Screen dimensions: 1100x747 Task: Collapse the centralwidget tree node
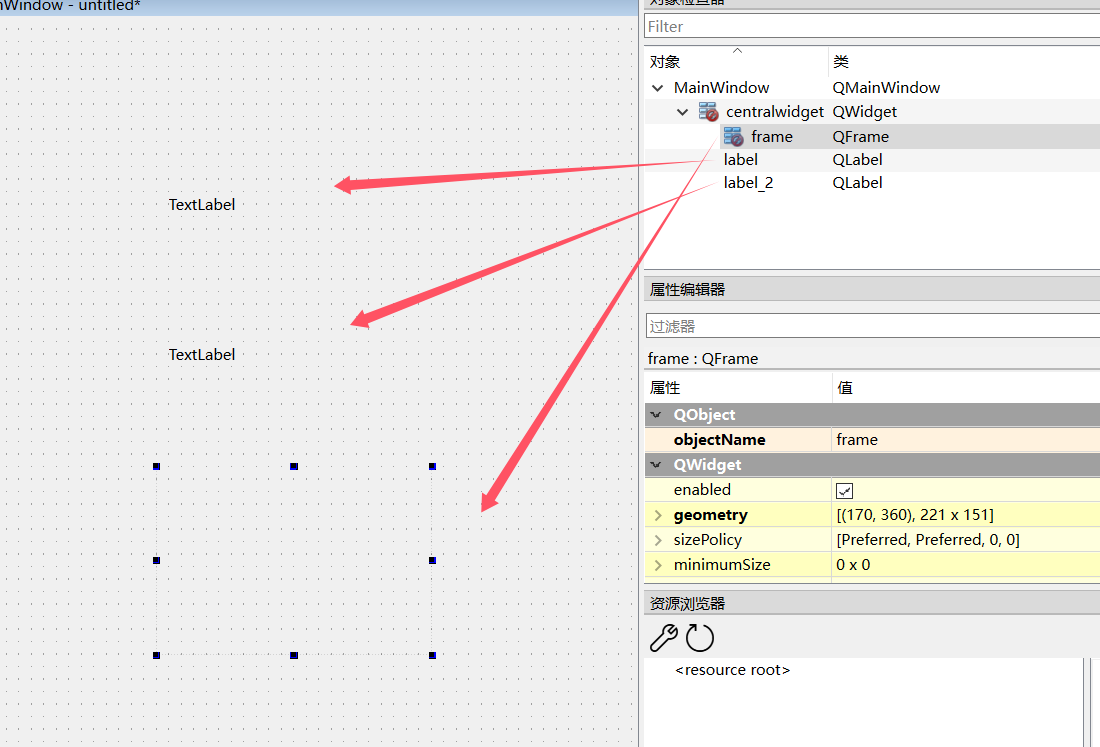tap(682, 112)
